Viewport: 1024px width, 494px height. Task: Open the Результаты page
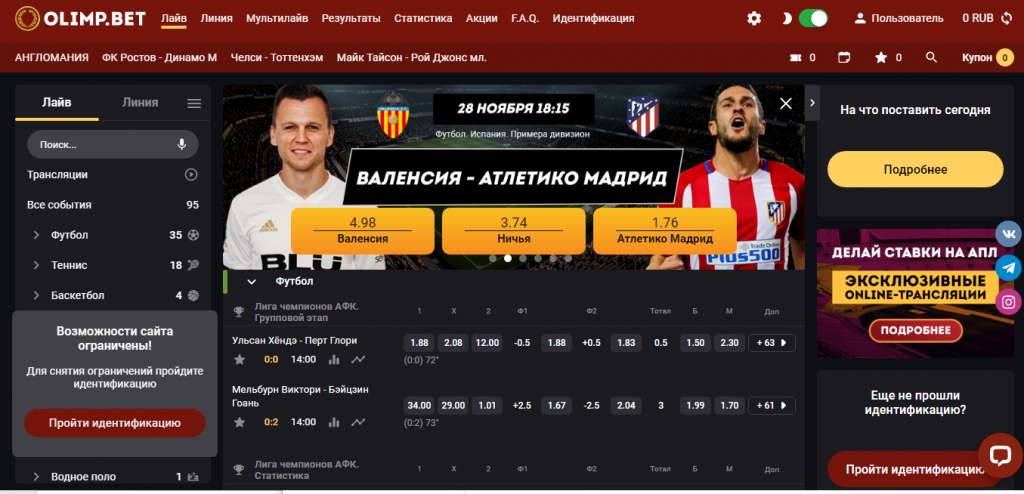(351, 18)
